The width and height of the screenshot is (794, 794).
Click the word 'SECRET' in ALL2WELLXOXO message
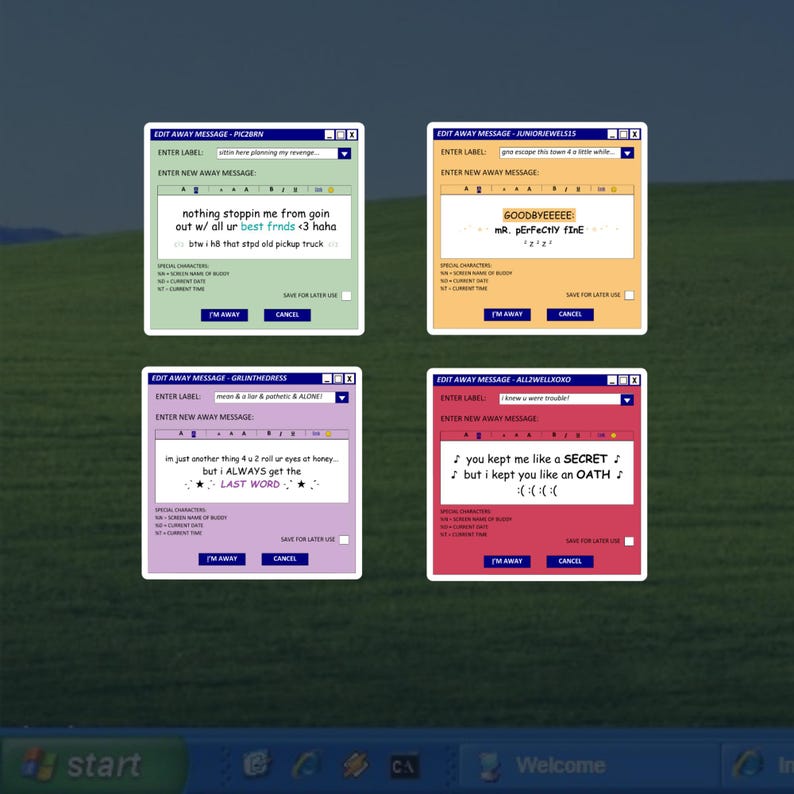tap(585, 459)
